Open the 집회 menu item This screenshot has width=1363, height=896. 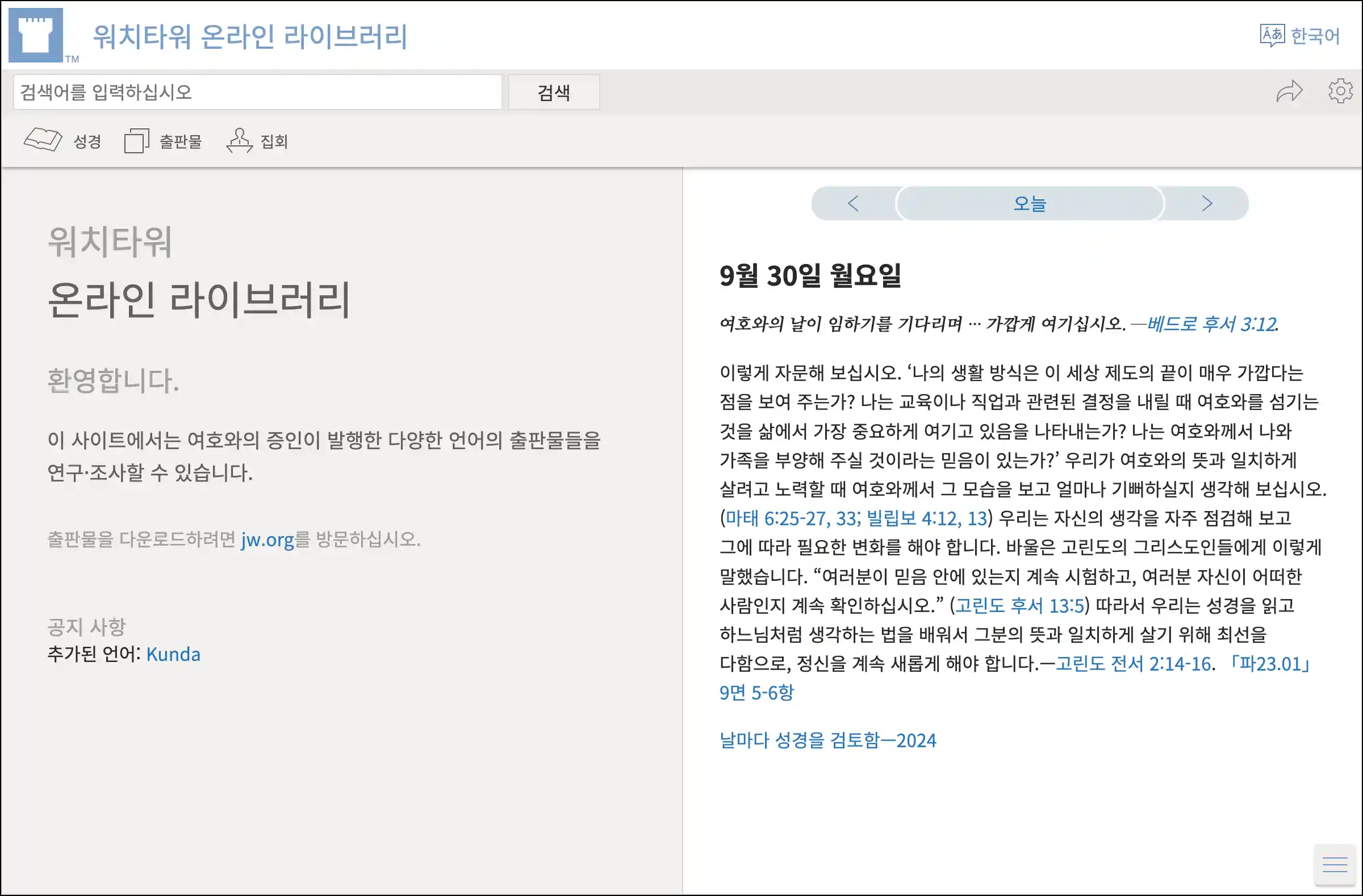(x=274, y=141)
